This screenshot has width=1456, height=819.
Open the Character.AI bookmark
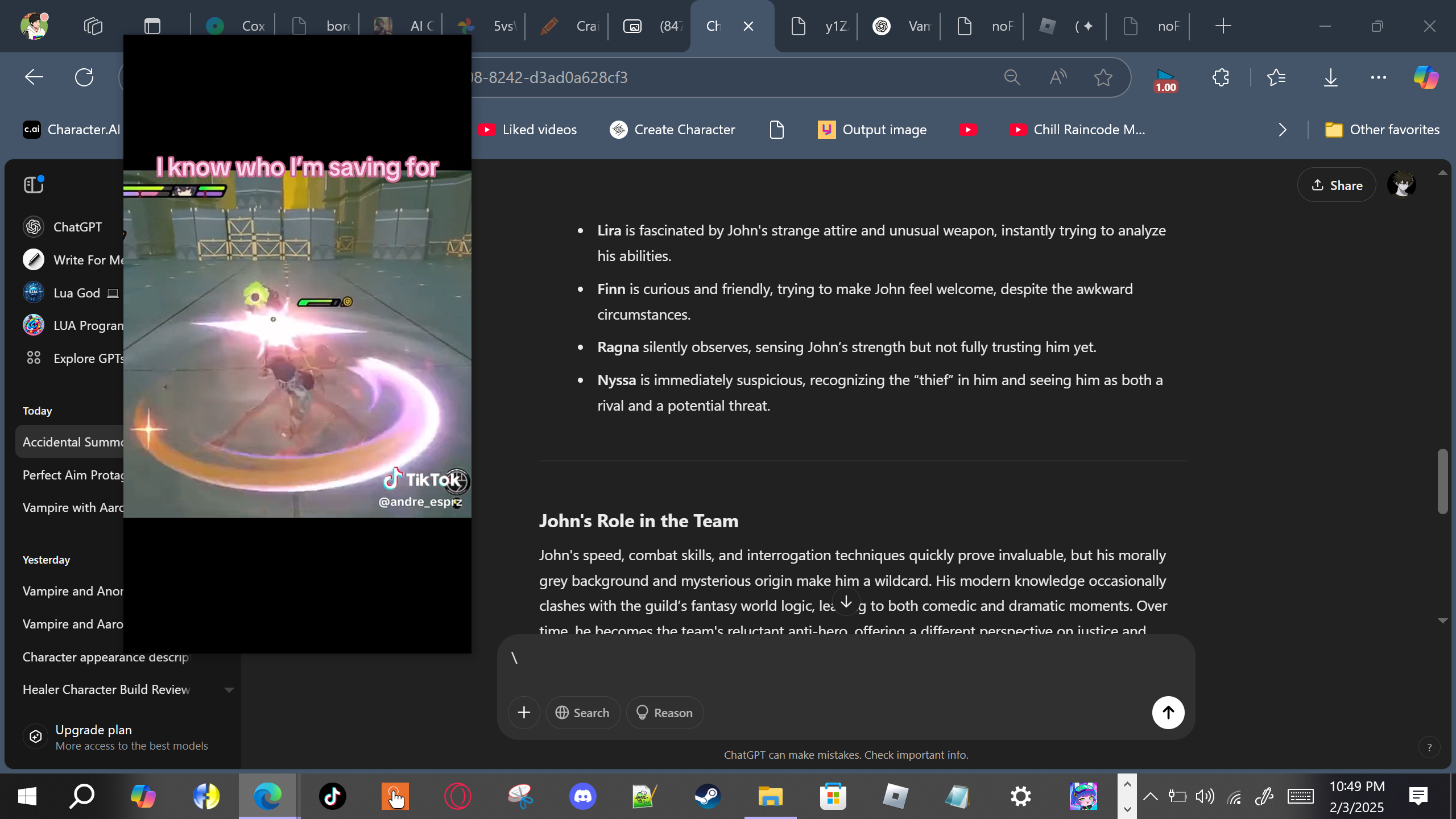tap(72, 130)
